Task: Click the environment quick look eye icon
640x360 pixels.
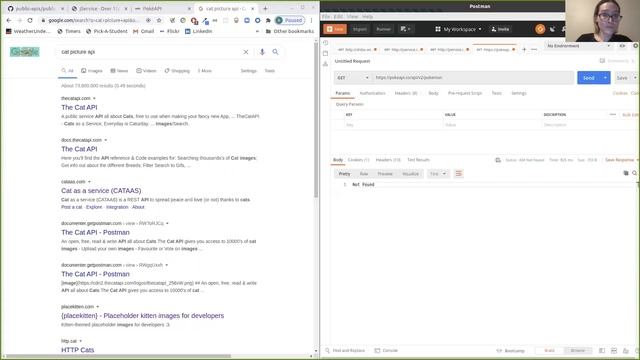Action: pyautogui.click(x=622, y=46)
